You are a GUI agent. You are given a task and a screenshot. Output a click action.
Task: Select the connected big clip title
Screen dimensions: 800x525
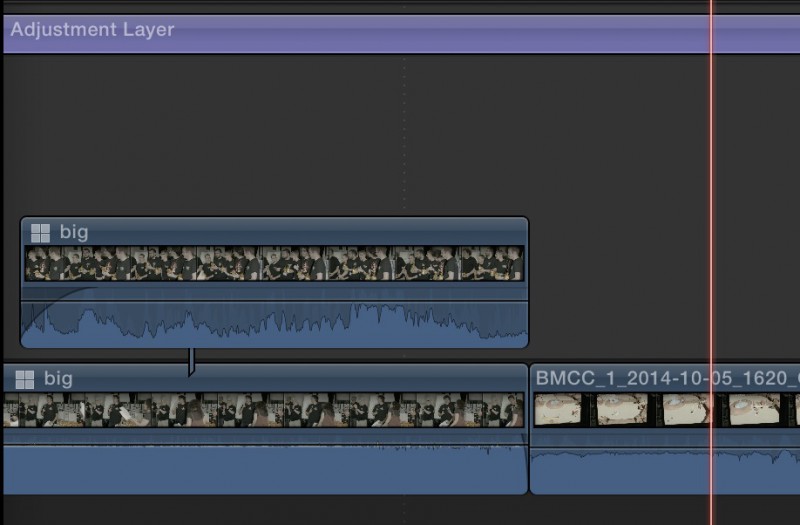point(74,232)
